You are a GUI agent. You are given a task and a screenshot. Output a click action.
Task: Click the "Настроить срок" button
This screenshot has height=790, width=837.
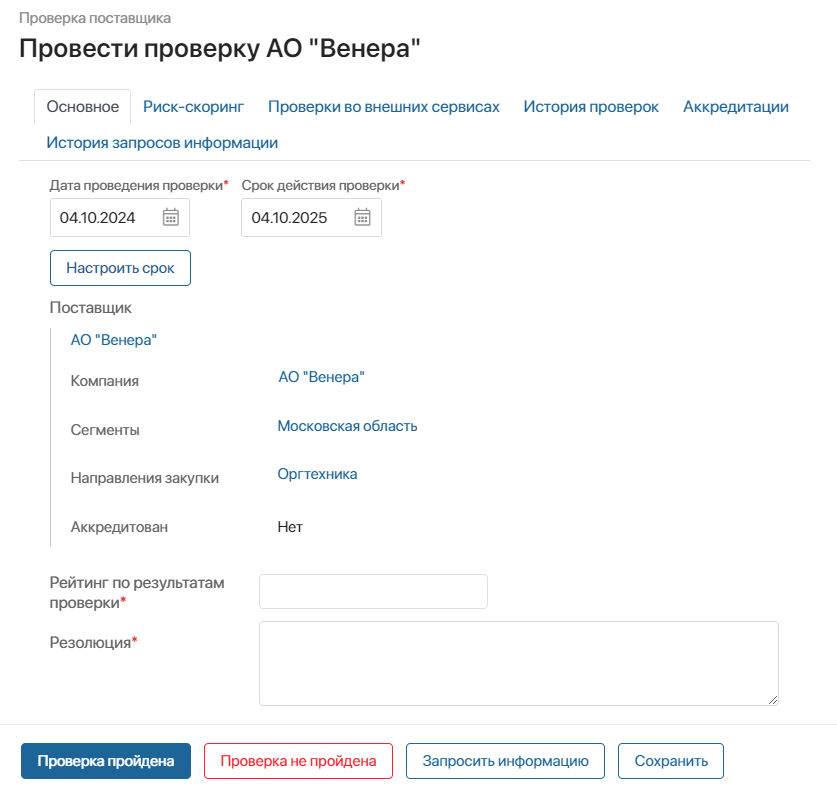pyautogui.click(x=120, y=267)
